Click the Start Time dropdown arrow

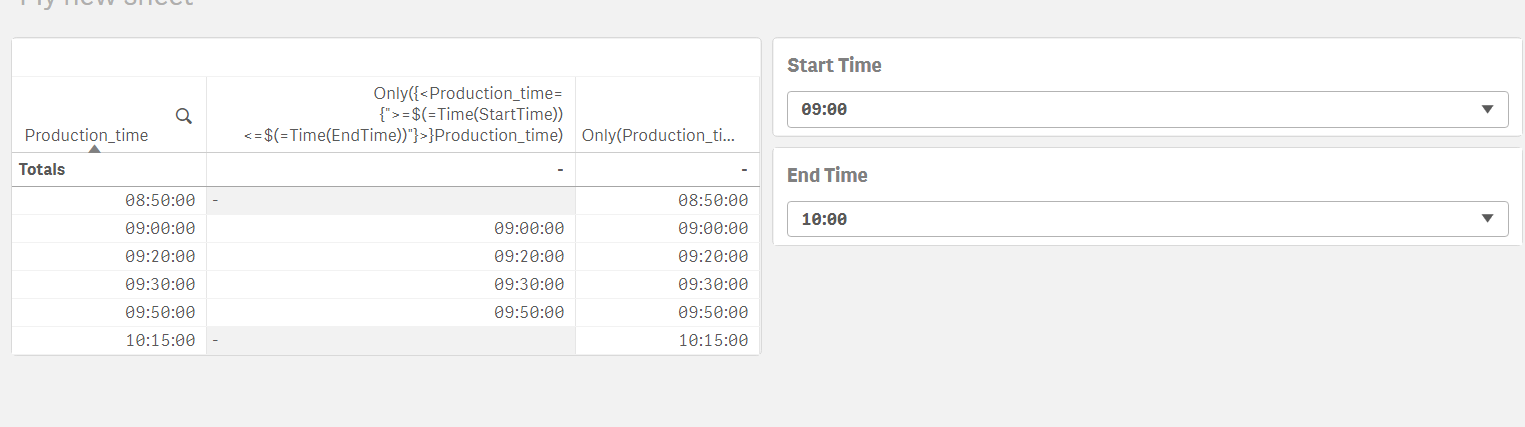[x=1487, y=109]
